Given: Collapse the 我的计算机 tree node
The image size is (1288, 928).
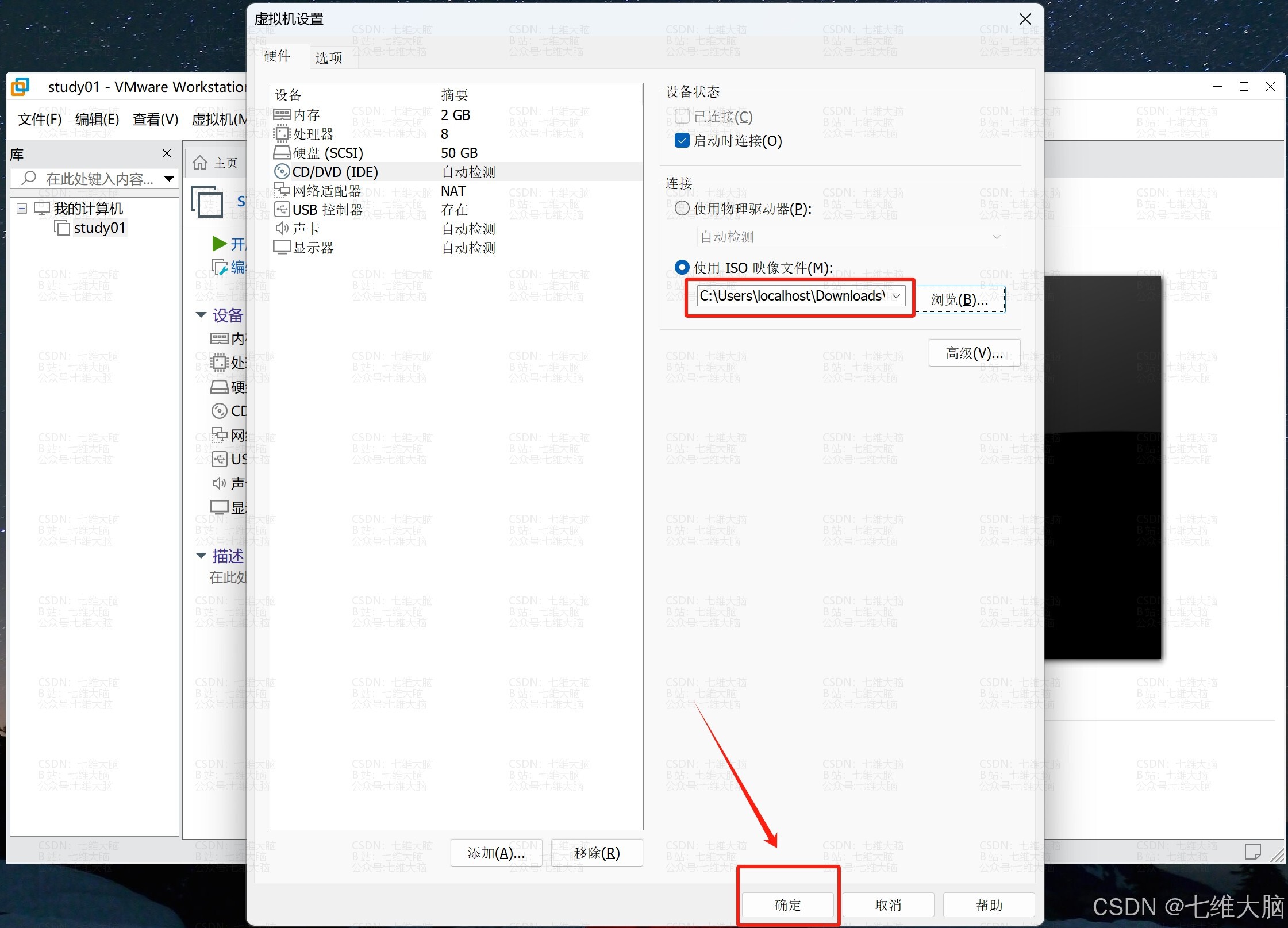Looking at the screenshot, I should click(22, 208).
